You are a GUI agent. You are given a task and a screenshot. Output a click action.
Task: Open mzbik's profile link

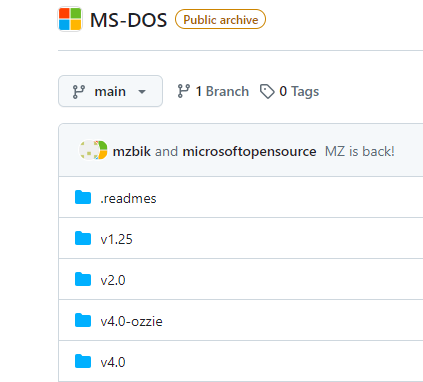point(132,151)
